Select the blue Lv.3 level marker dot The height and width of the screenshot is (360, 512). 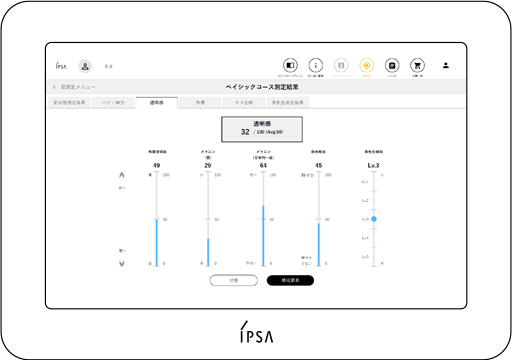[x=374, y=219]
